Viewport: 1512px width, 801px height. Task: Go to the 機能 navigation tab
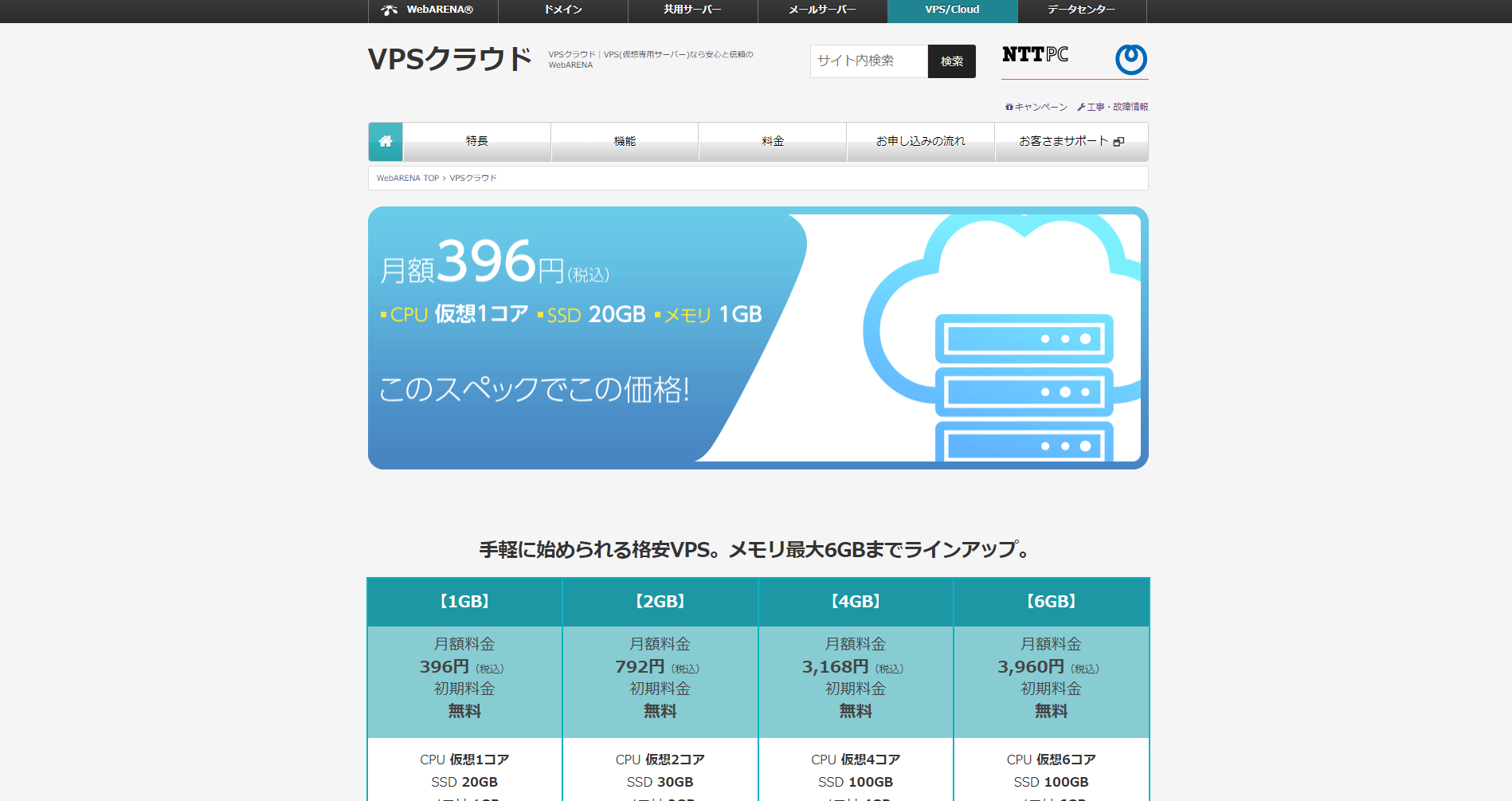coord(625,142)
